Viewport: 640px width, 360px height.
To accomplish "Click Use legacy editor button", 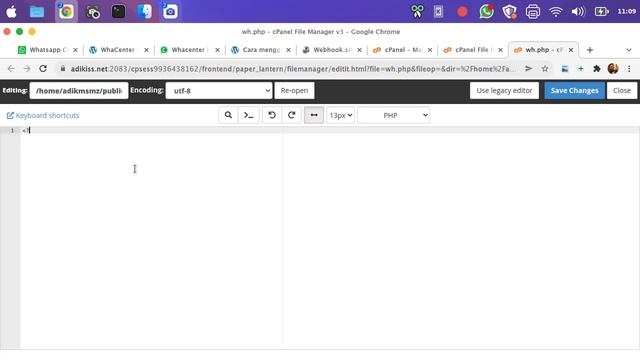I will [x=504, y=91].
